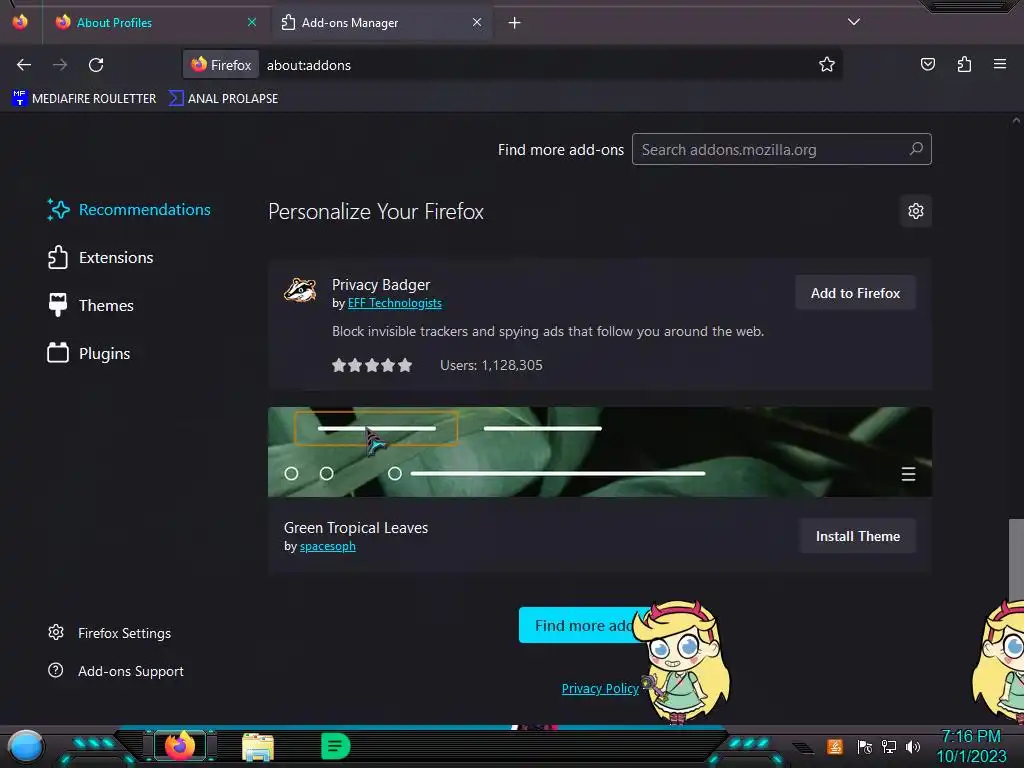This screenshot has width=1024, height=768.
Task: Open the Start orb on the taskbar
Action: coord(25,746)
